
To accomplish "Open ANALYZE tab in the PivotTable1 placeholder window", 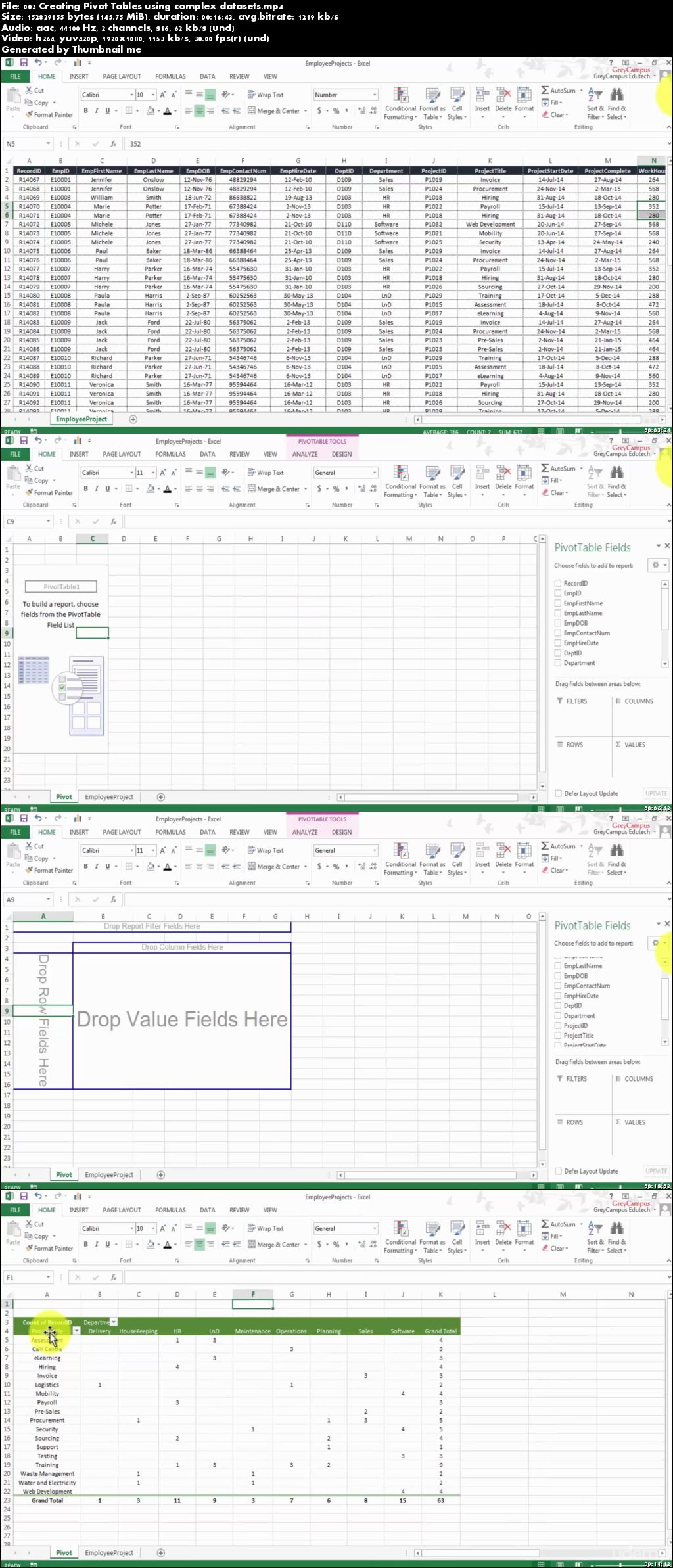I will point(305,454).
